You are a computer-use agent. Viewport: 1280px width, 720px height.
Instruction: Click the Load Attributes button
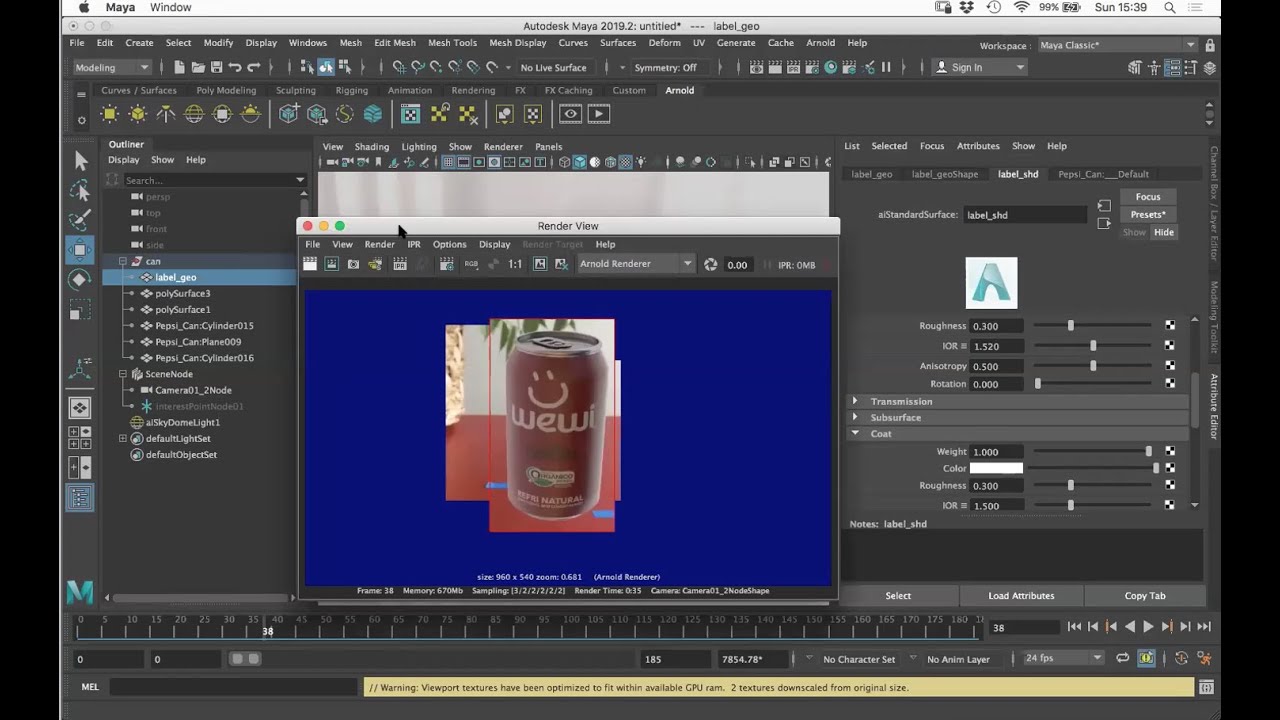pos(1021,596)
